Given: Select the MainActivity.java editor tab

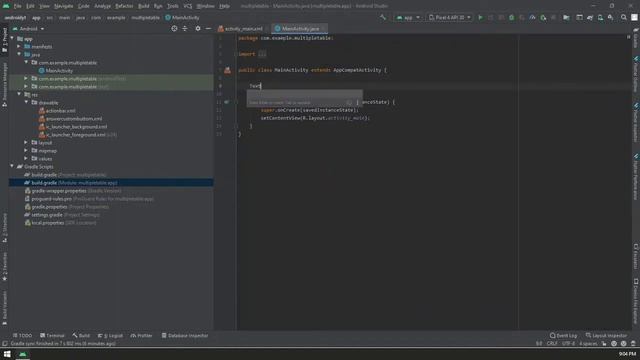Looking at the screenshot, I should click(300, 29).
